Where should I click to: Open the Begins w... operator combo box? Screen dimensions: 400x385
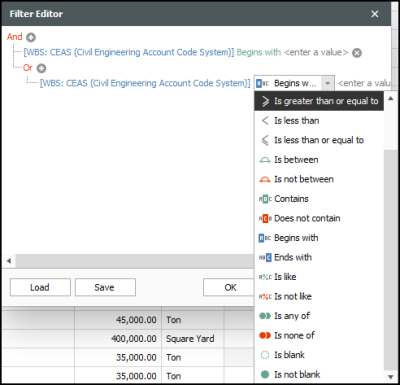click(294, 83)
